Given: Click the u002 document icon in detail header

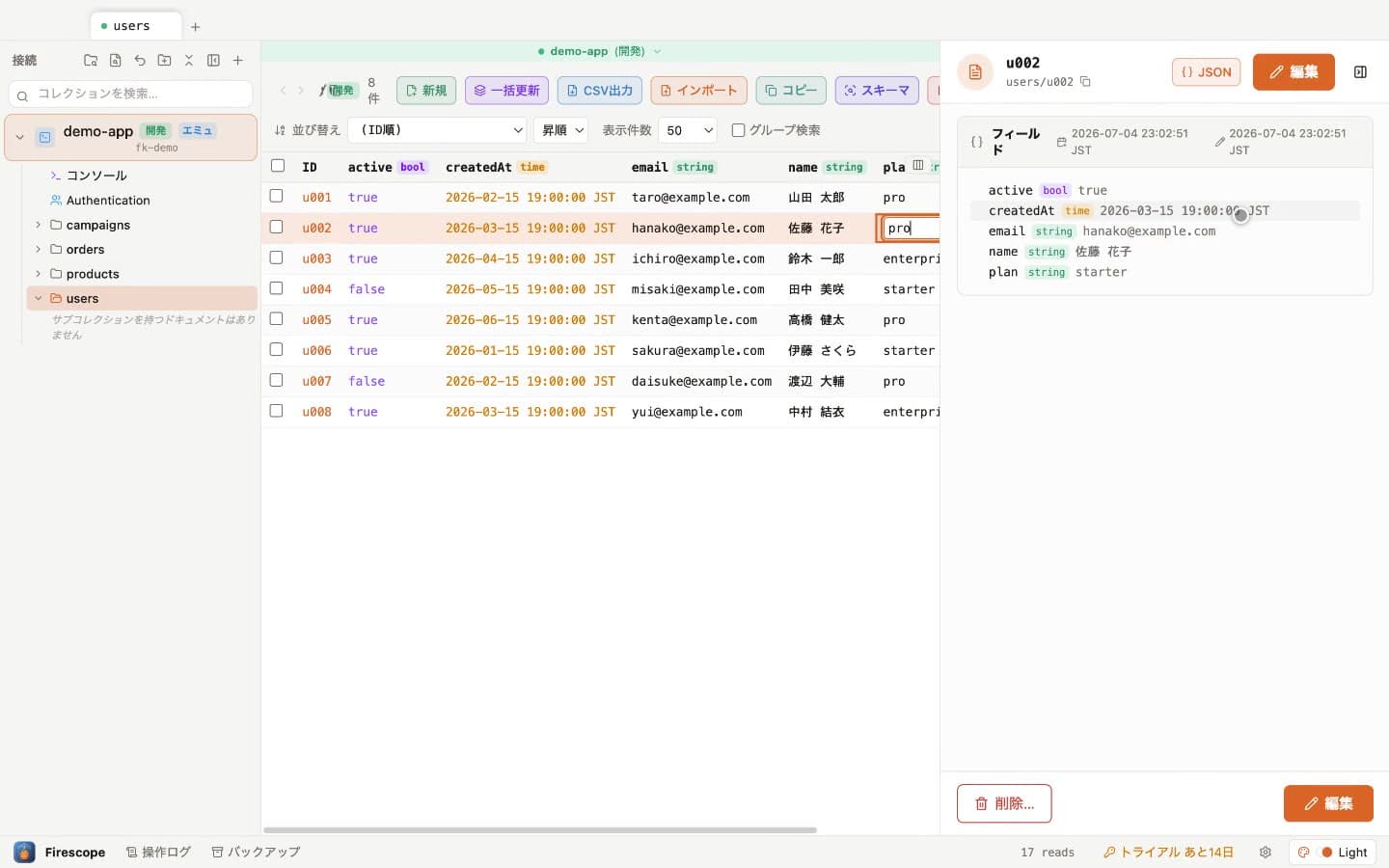Looking at the screenshot, I should pyautogui.click(x=975, y=72).
